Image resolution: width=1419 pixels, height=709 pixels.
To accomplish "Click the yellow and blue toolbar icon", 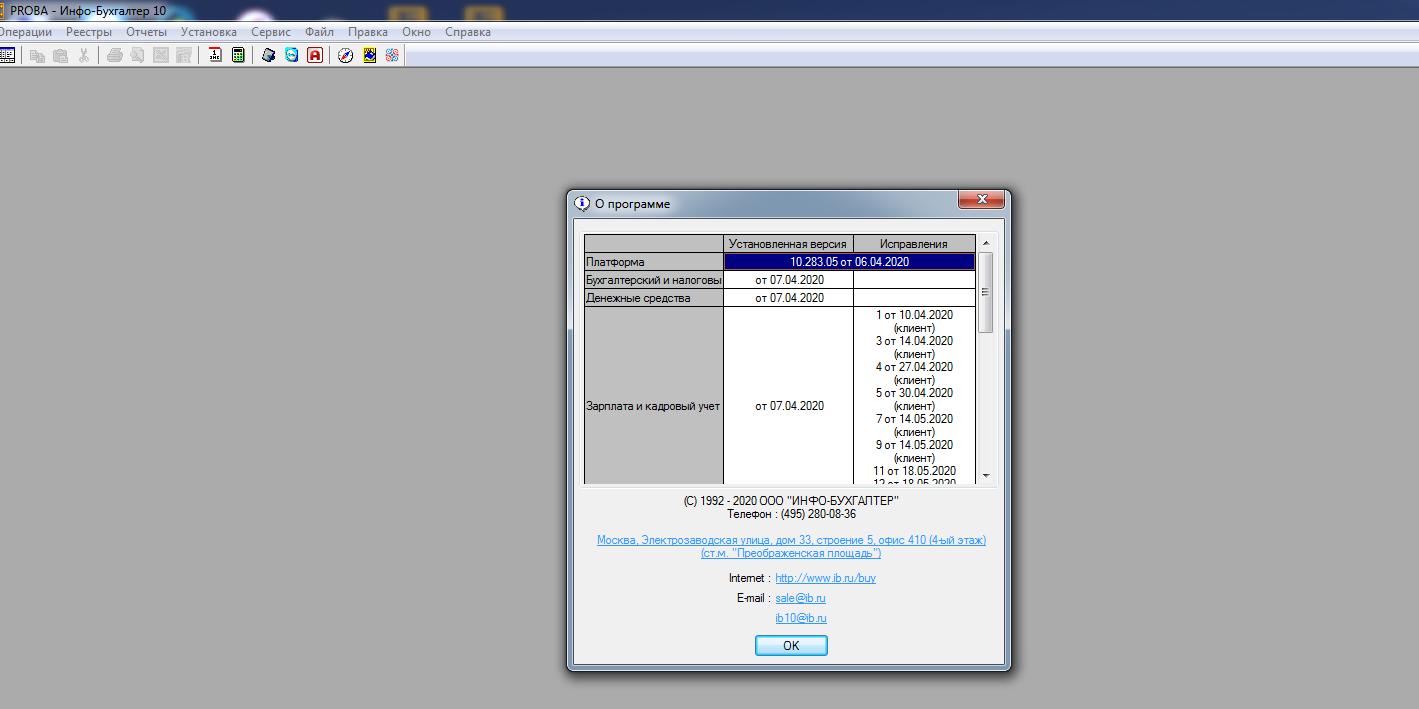I will tap(369, 56).
